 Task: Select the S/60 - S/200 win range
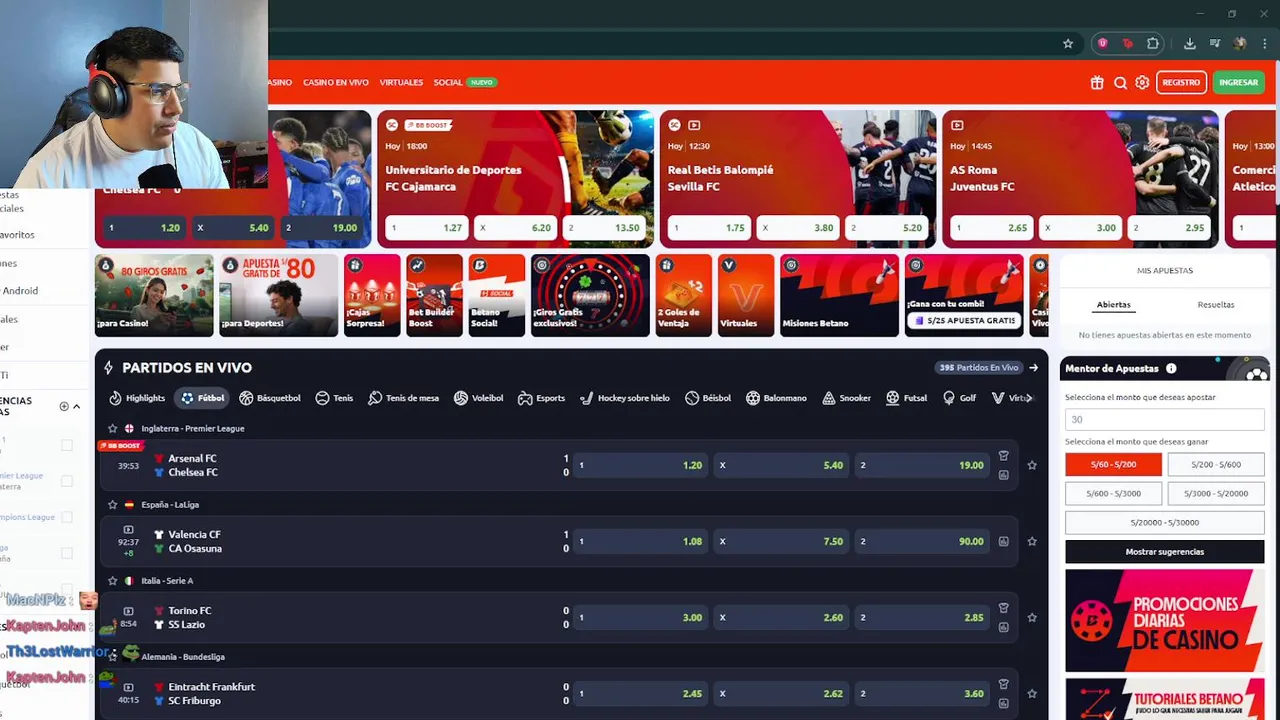click(x=1113, y=464)
